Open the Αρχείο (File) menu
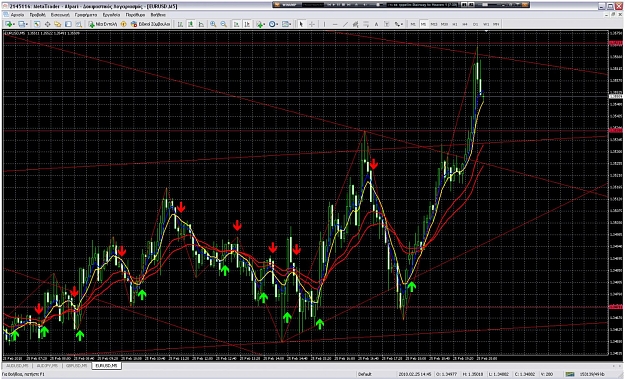 tap(17, 15)
